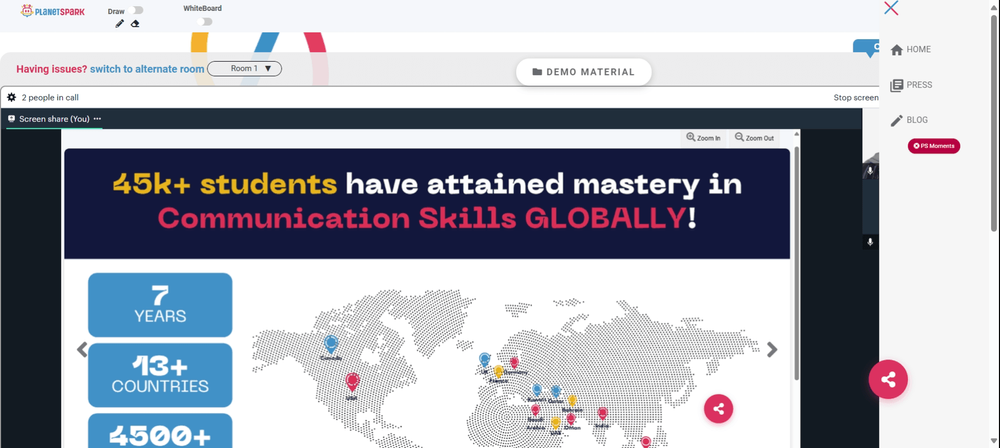1000x448 pixels.
Task: Click the UAE map pin
Action: [x=555, y=423]
